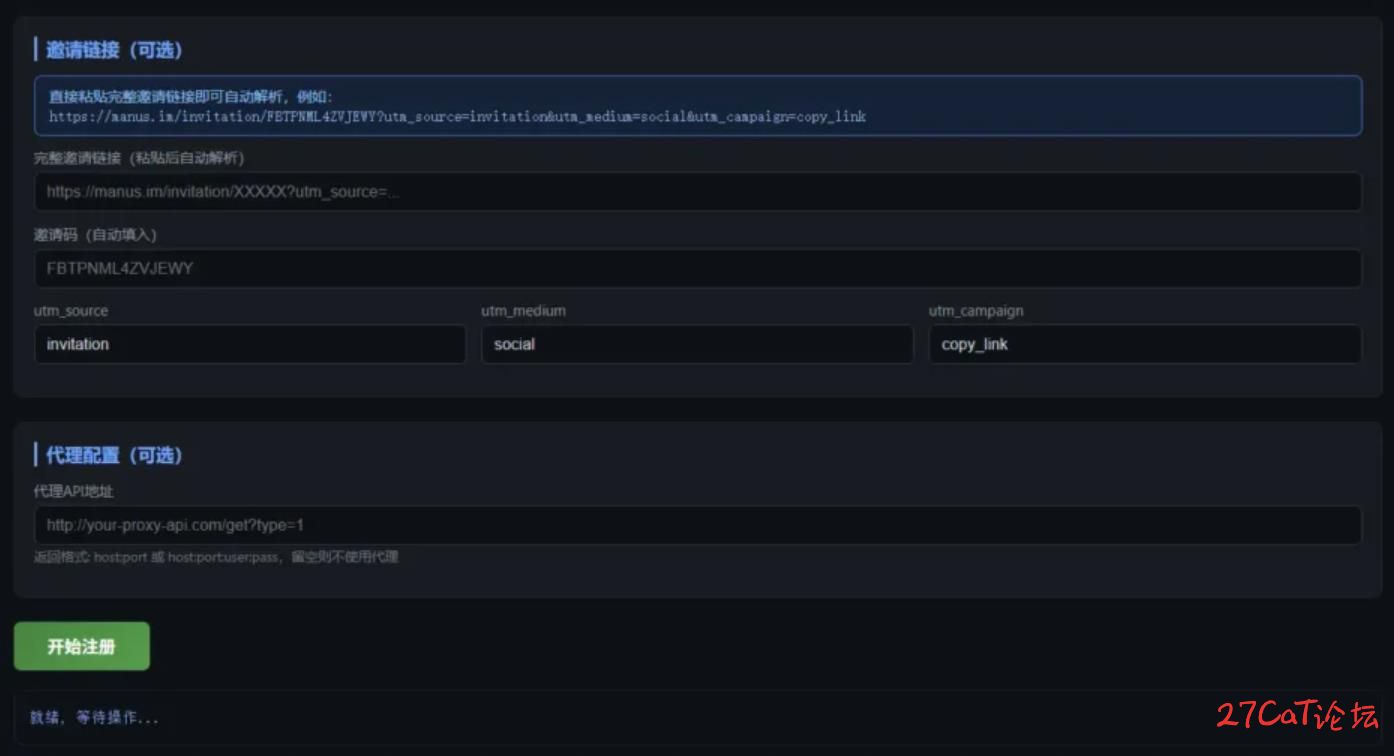
Task: Click the utm_source label text
Action: click(x=71, y=311)
